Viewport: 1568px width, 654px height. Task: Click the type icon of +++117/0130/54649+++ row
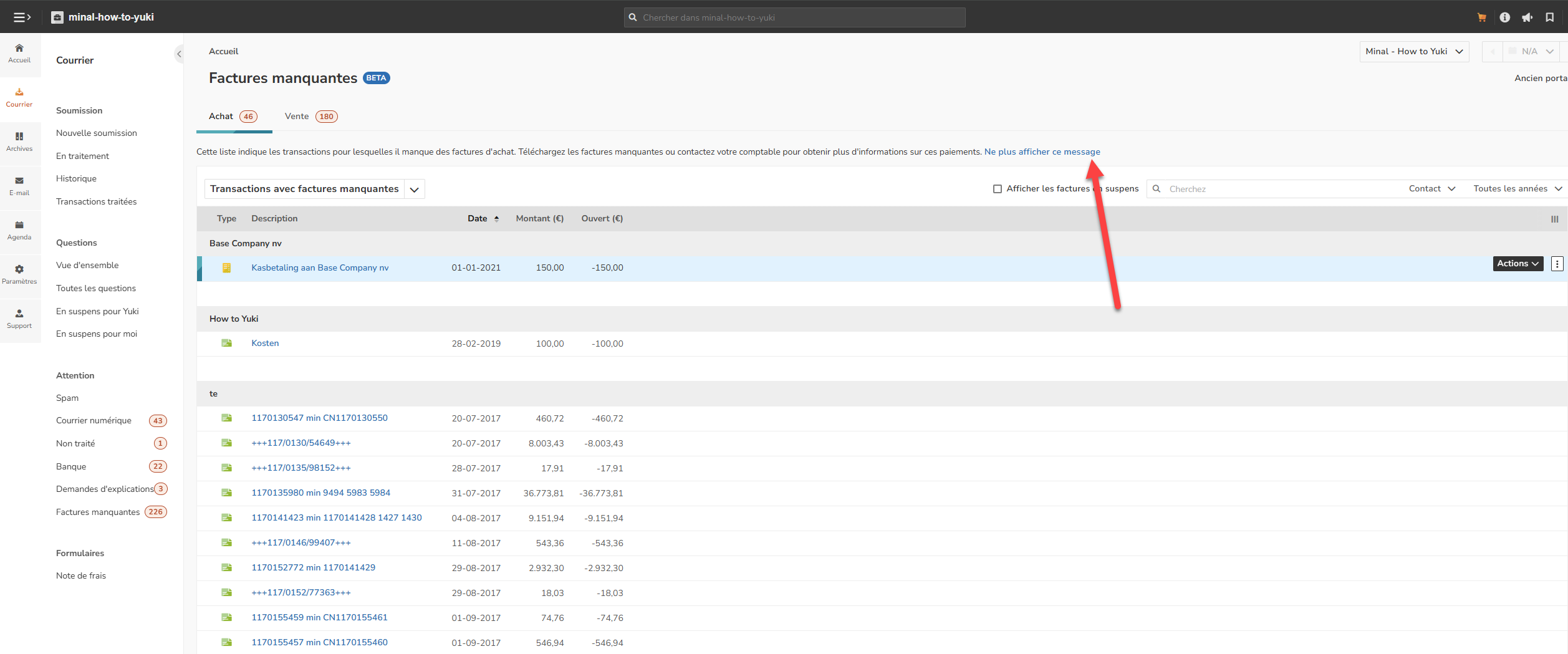227,443
